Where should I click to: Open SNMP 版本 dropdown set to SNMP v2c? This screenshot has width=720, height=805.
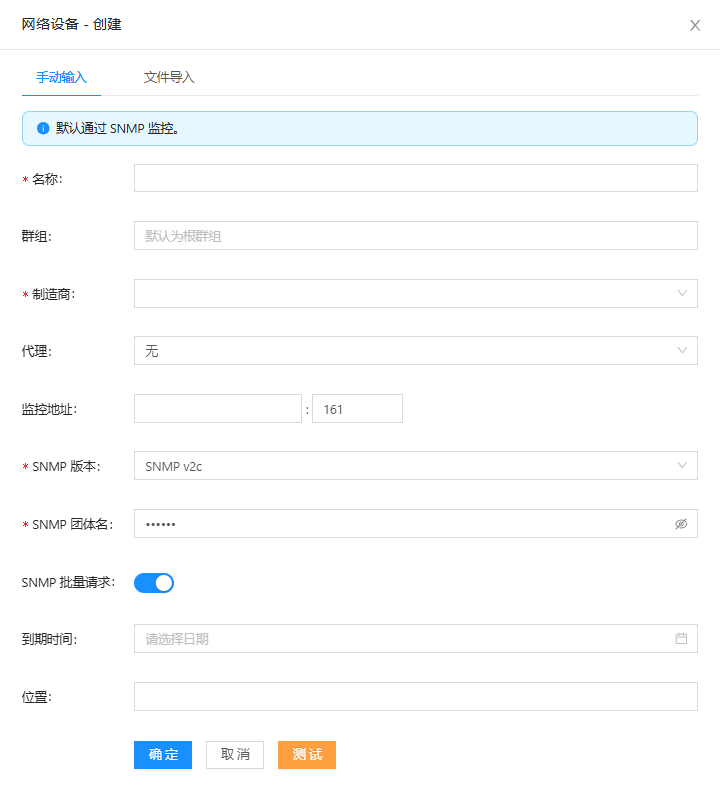click(x=415, y=465)
